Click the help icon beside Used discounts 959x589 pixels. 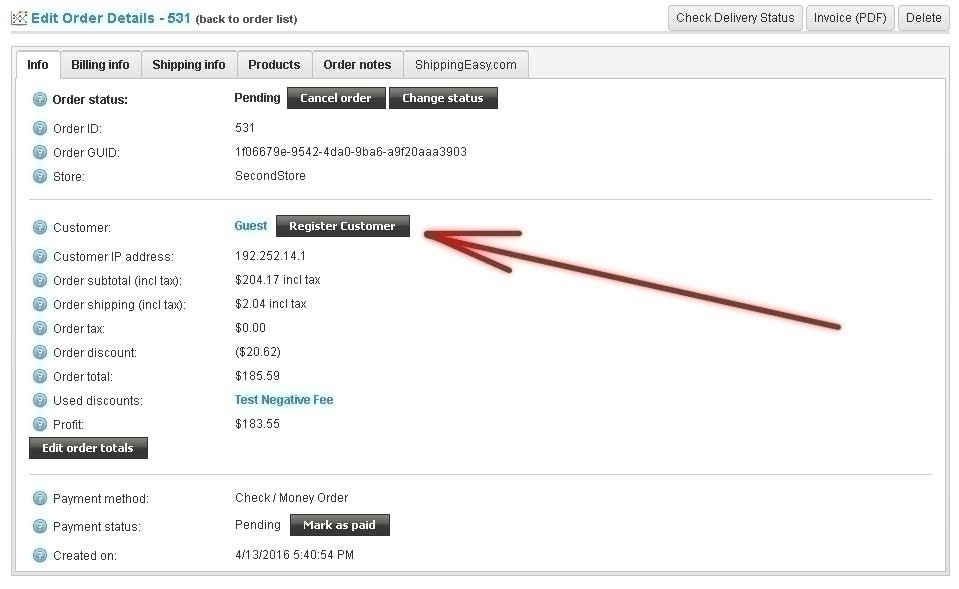(x=40, y=401)
